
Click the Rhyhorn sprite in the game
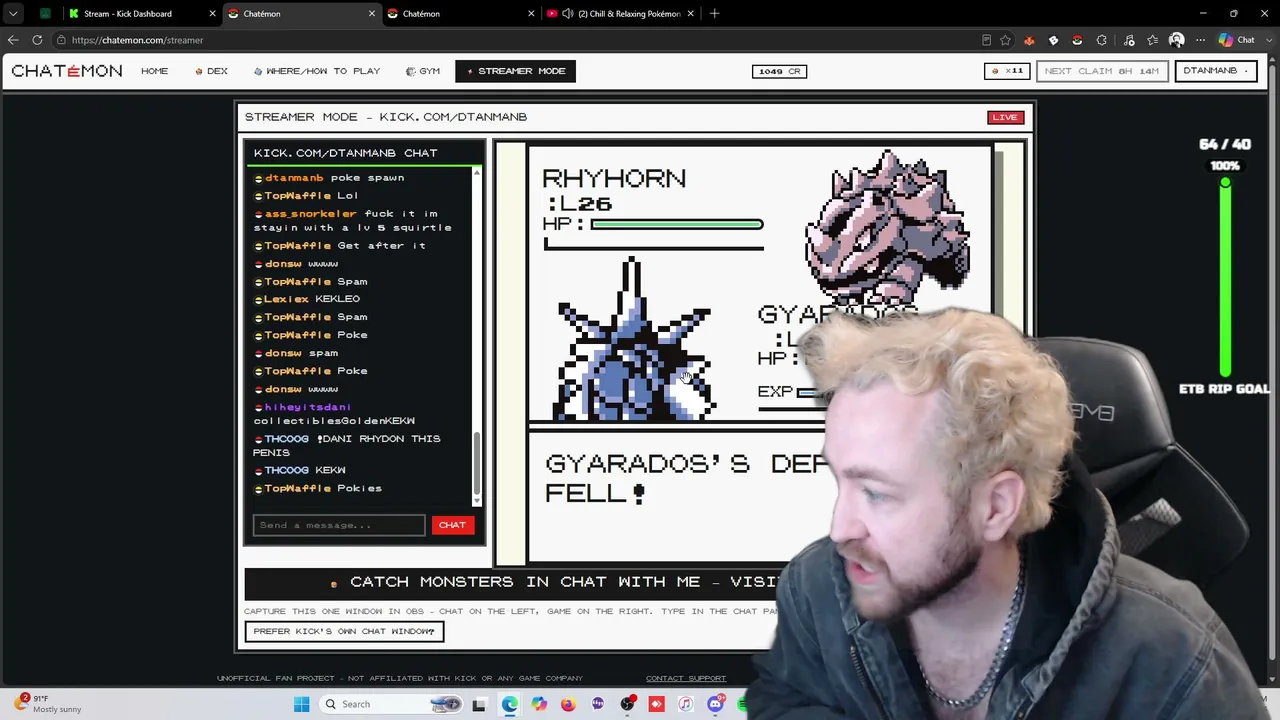coord(887,227)
